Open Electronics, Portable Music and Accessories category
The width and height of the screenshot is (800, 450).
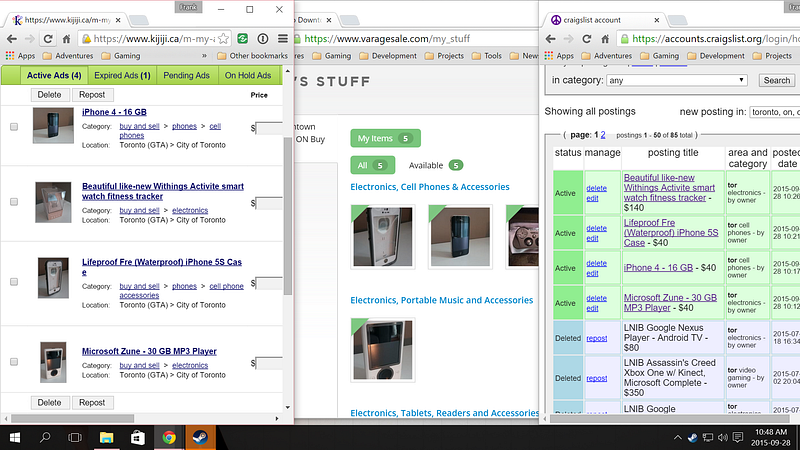[441, 300]
